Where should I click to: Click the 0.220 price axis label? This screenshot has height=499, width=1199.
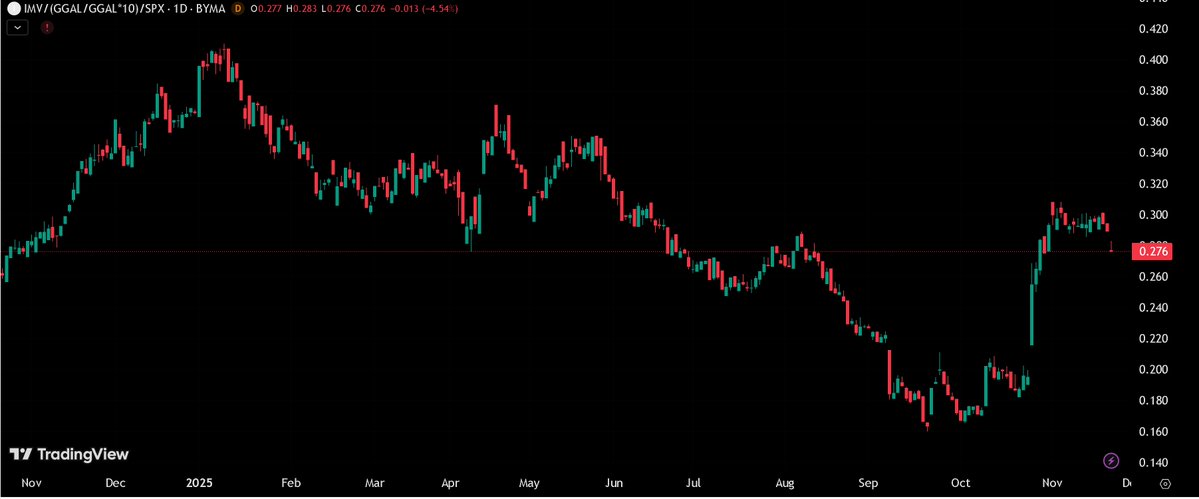click(x=1152, y=339)
